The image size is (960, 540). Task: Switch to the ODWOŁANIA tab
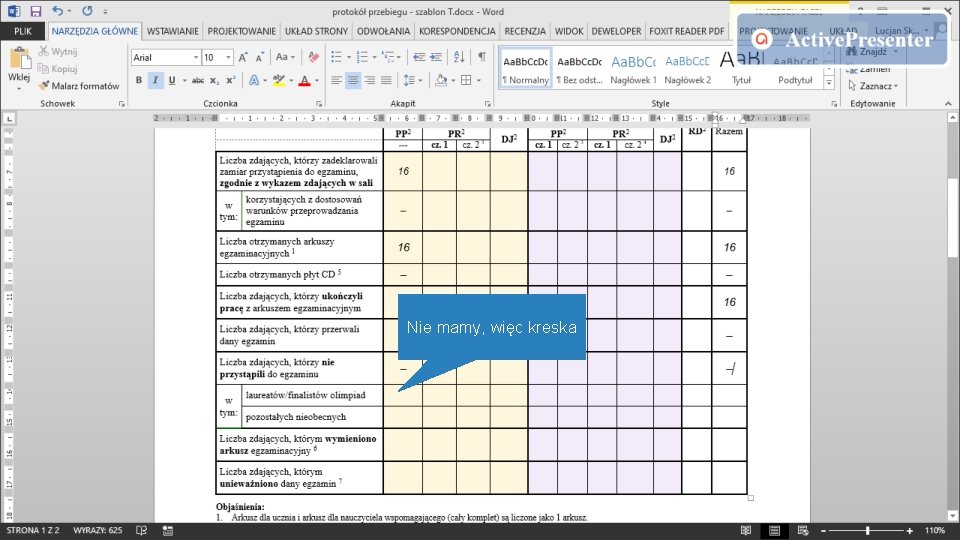(383, 31)
